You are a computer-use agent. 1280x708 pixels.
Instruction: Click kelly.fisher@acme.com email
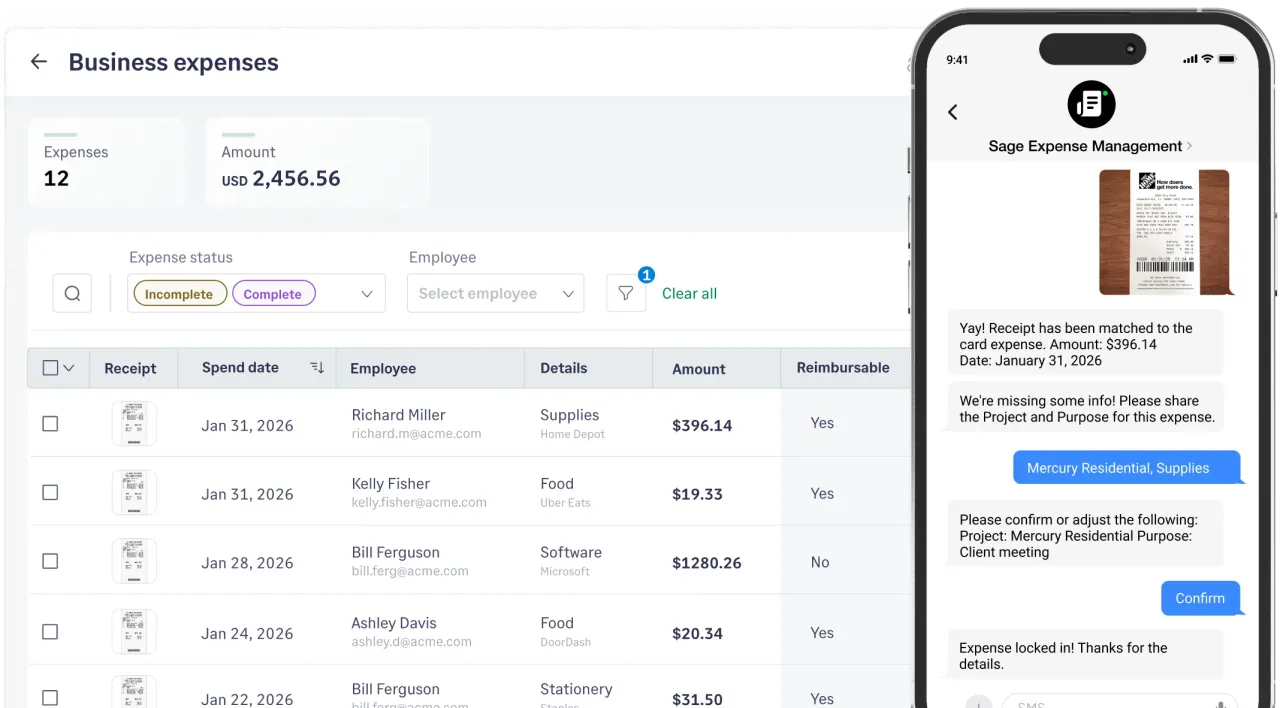click(419, 503)
